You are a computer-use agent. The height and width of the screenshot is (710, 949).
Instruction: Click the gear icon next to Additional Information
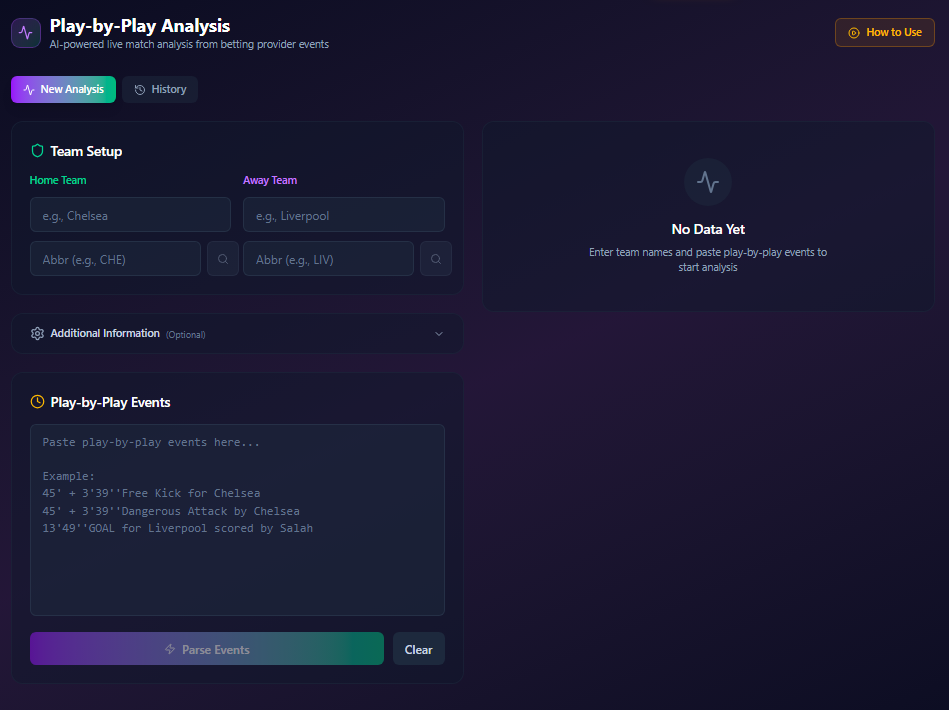38,334
